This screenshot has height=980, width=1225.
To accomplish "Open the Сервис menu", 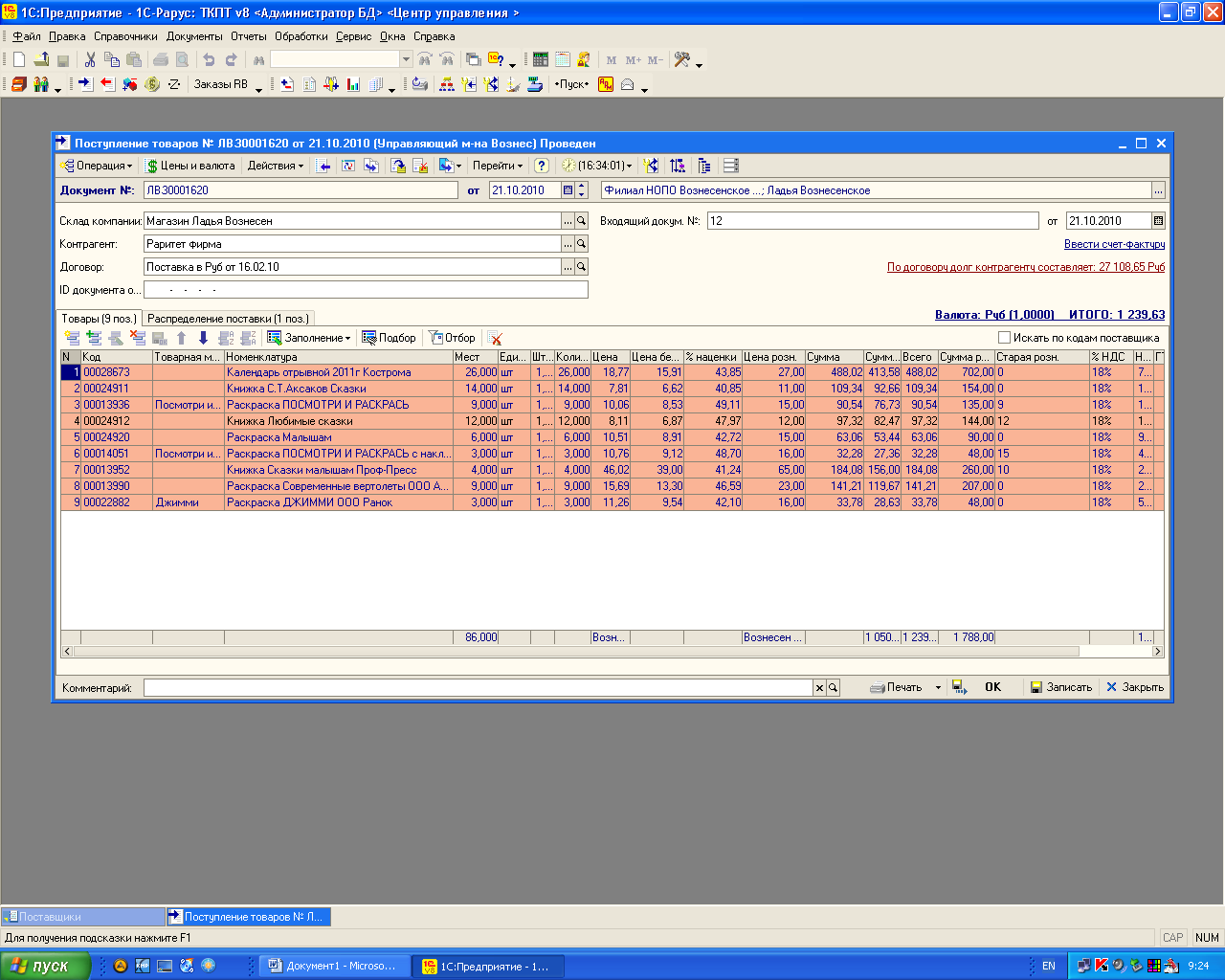I will [x=354, y=36].
